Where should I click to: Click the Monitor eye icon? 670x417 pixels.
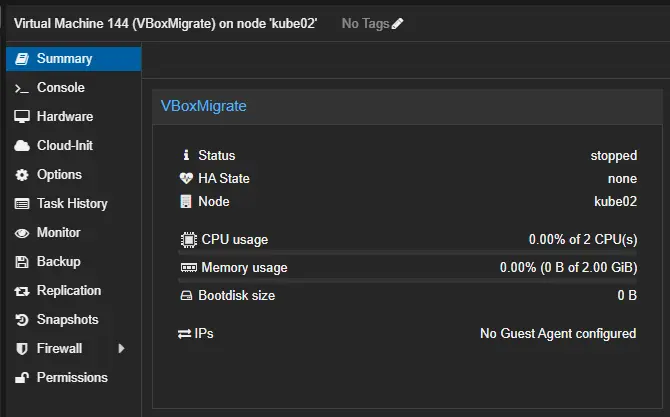22,233
